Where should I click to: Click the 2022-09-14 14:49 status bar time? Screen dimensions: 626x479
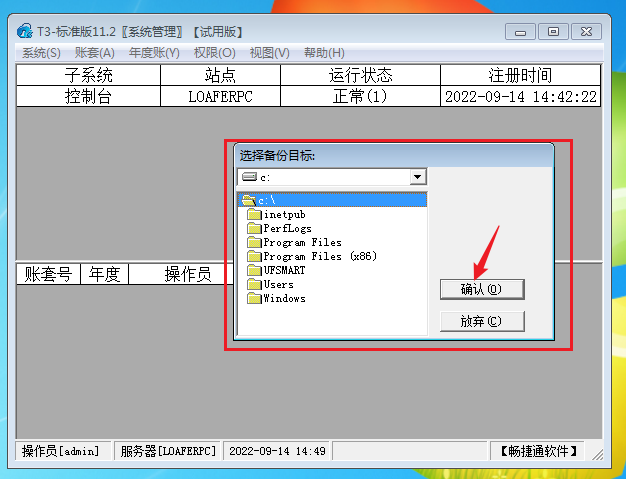pyautogui.click(x=277, y=451)
